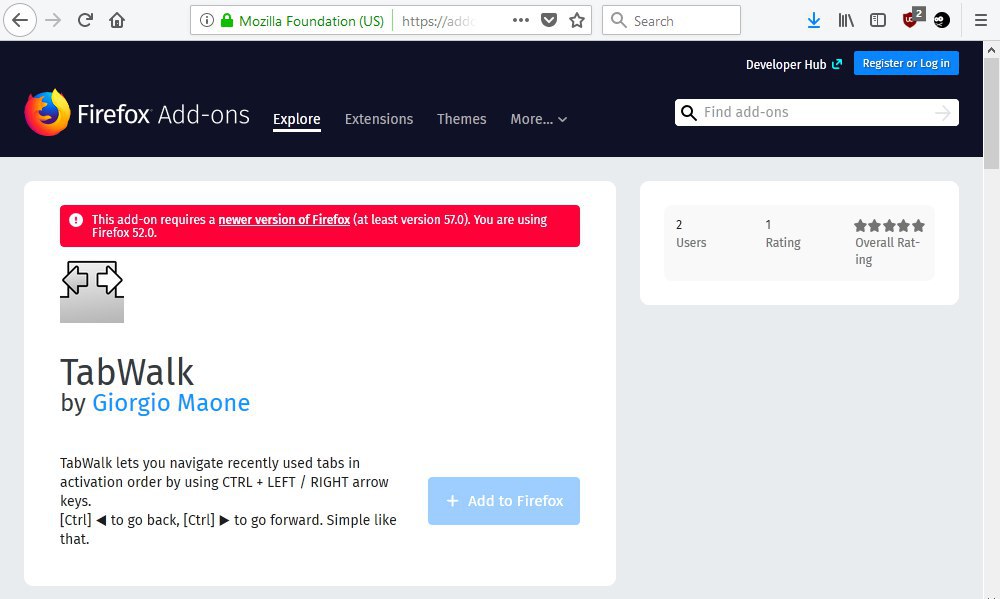This screenshot has width=1000, height=599.
Task: Click the 1 Rating statistic
Action: point(783,233)
